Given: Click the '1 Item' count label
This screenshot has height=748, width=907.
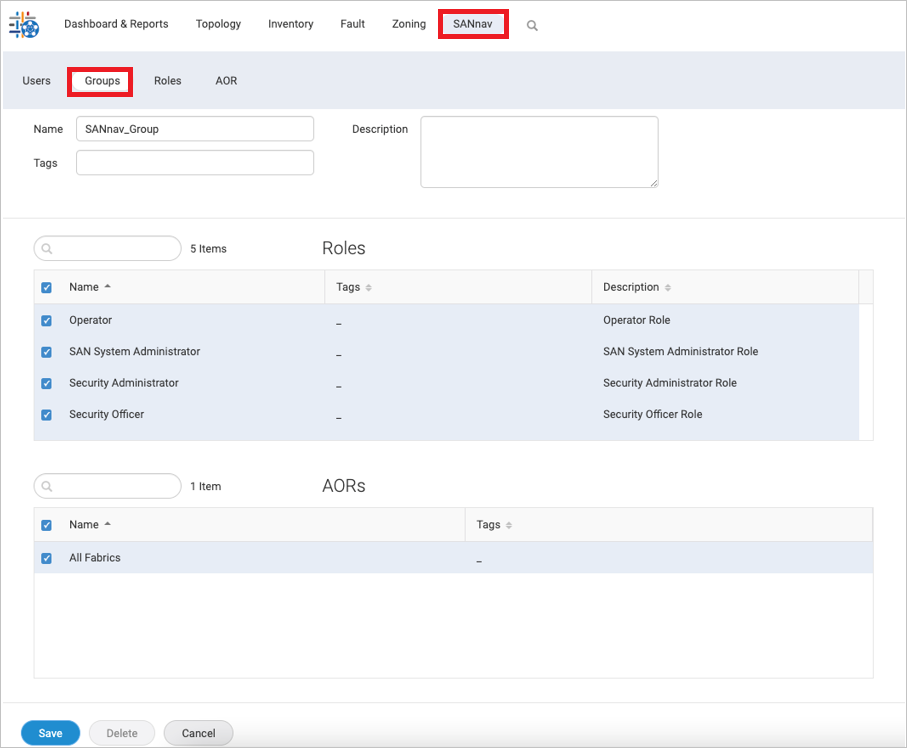Looking at the screenshot, I should point(205,487).
